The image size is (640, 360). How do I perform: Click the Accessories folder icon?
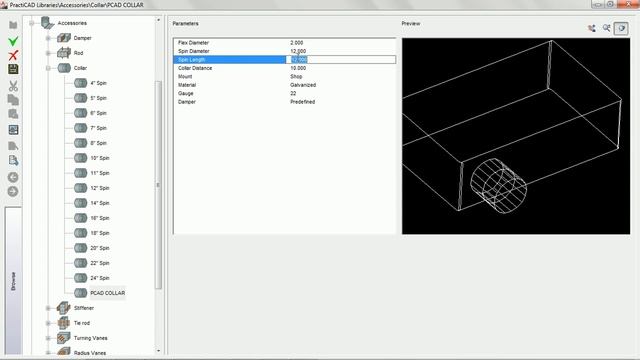47,23
